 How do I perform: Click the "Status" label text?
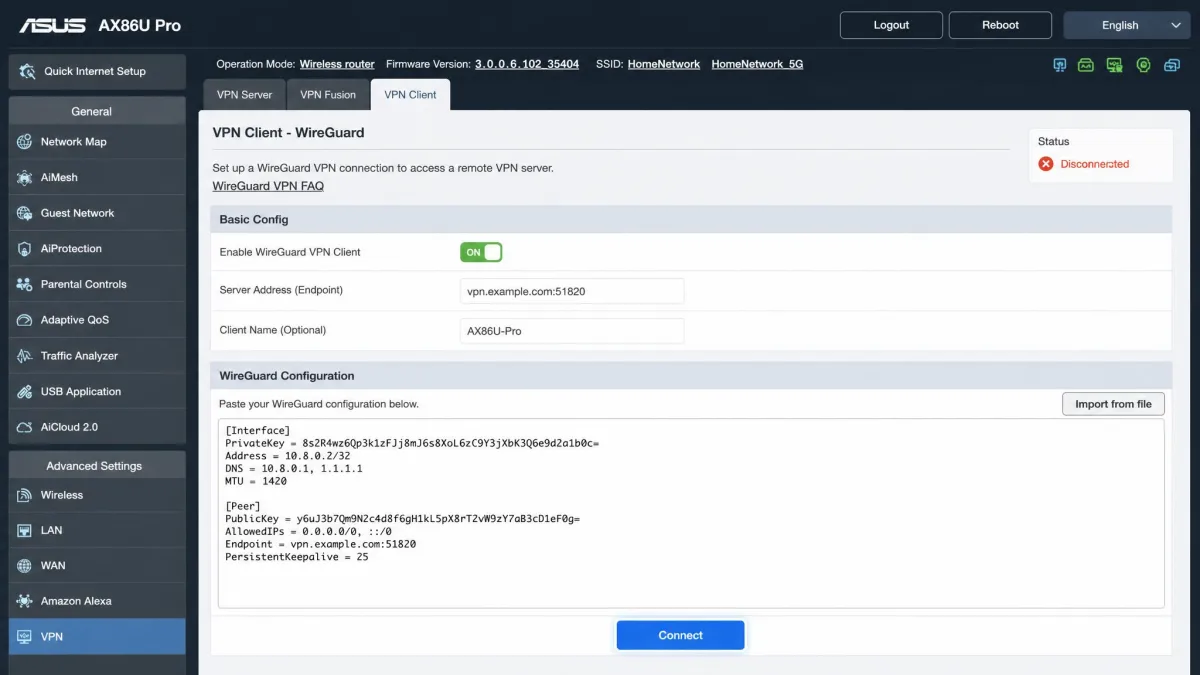click(x=1053, y=142)
